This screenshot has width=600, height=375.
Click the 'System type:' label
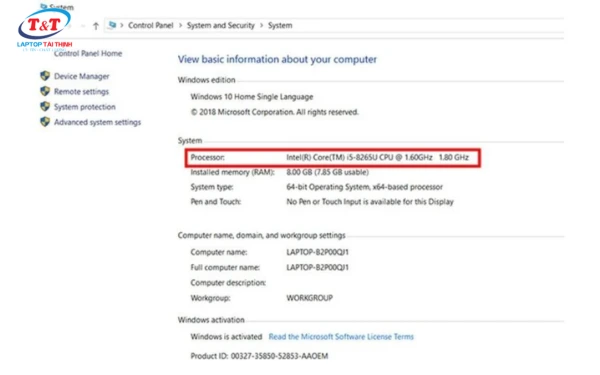coord(212,187)
